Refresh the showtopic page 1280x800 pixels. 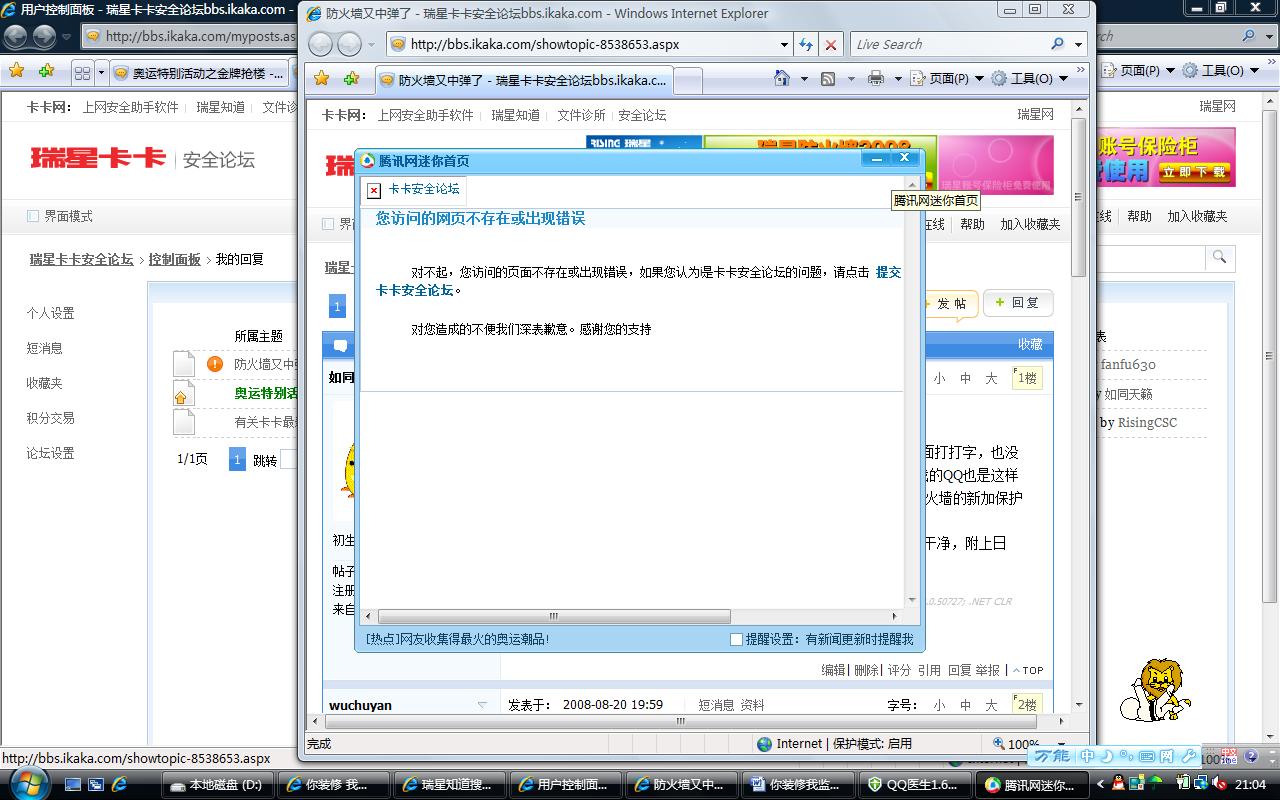point(806,44)
